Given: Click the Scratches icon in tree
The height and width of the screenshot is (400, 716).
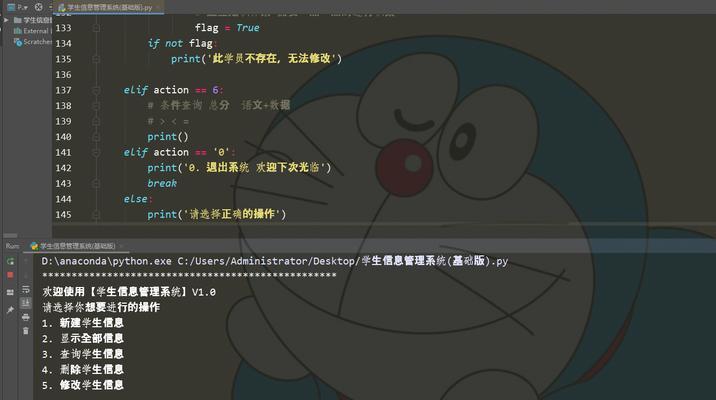Looking at the screenshot, I should [18, 42].
